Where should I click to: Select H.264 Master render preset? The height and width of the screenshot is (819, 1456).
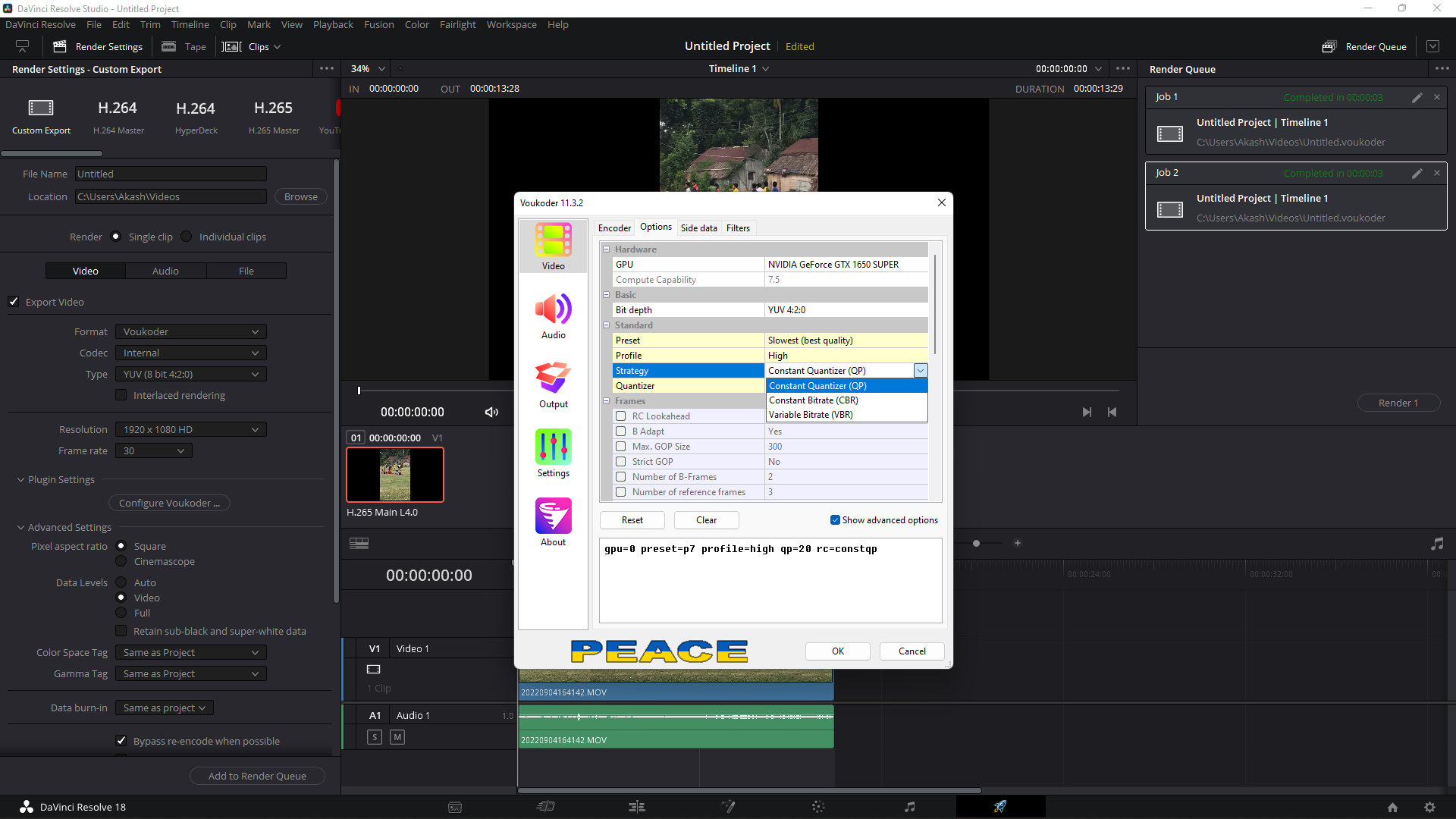click(118, 117)
